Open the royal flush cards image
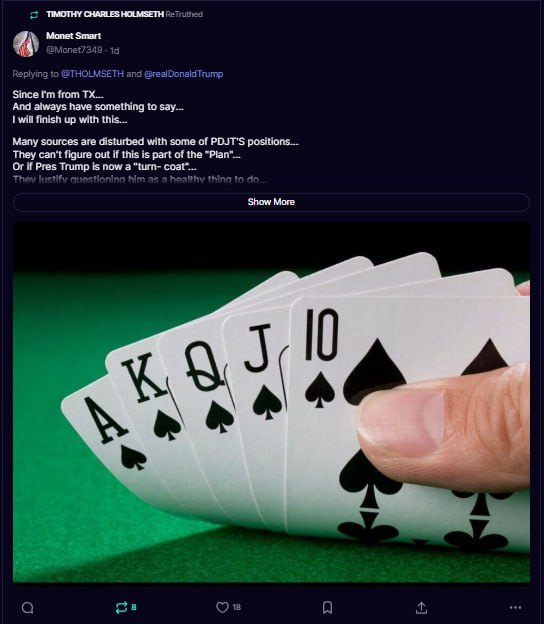This screenshot has width=544, height=624. [271, 402]
